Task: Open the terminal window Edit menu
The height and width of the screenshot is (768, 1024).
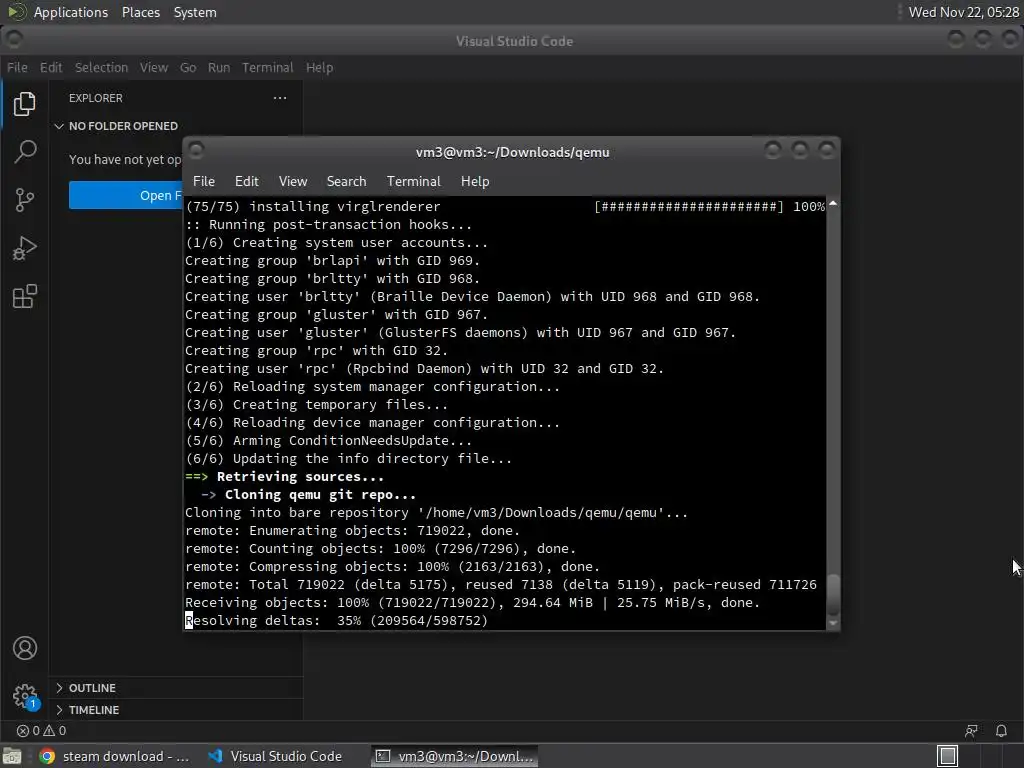Action: click(x=246, y=182)
